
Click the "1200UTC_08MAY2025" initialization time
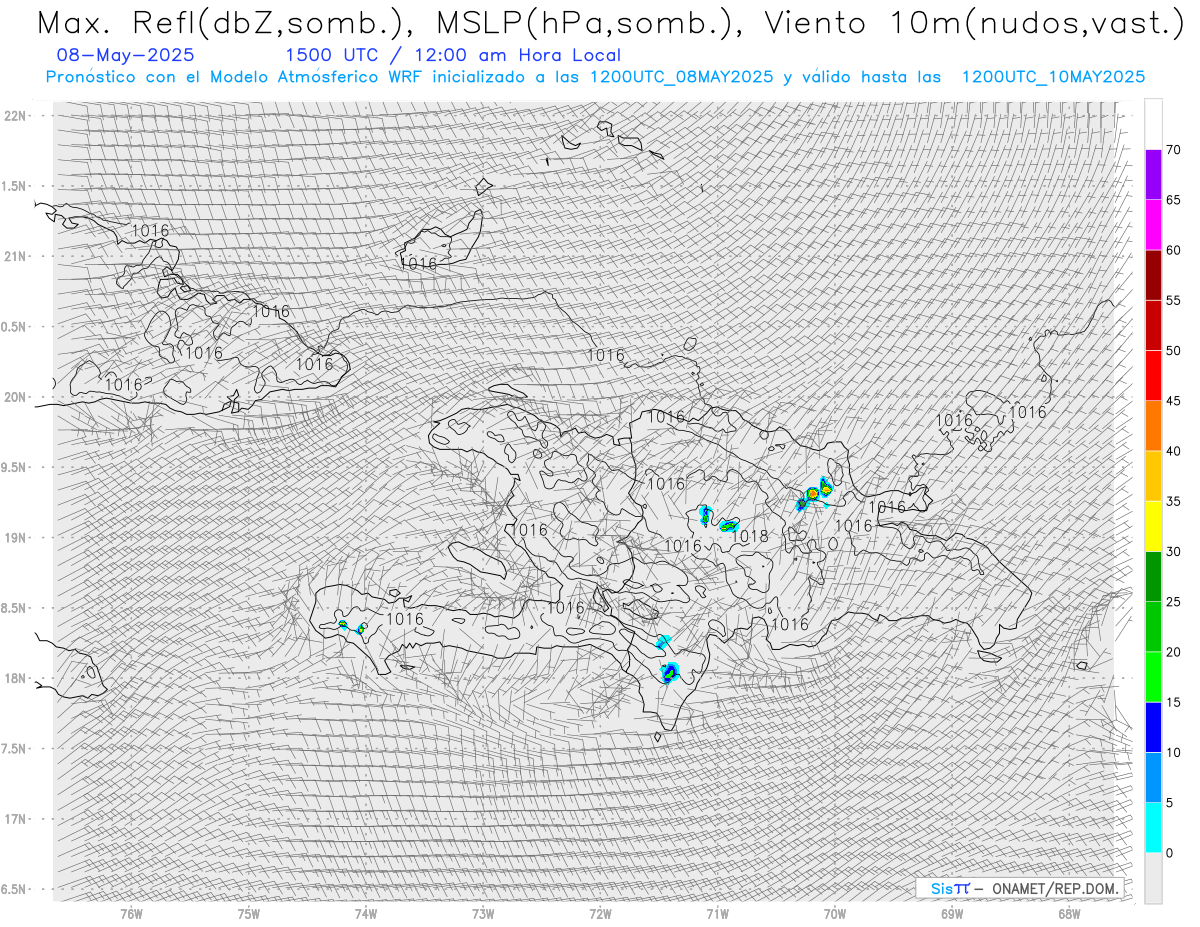pos(681,77)
